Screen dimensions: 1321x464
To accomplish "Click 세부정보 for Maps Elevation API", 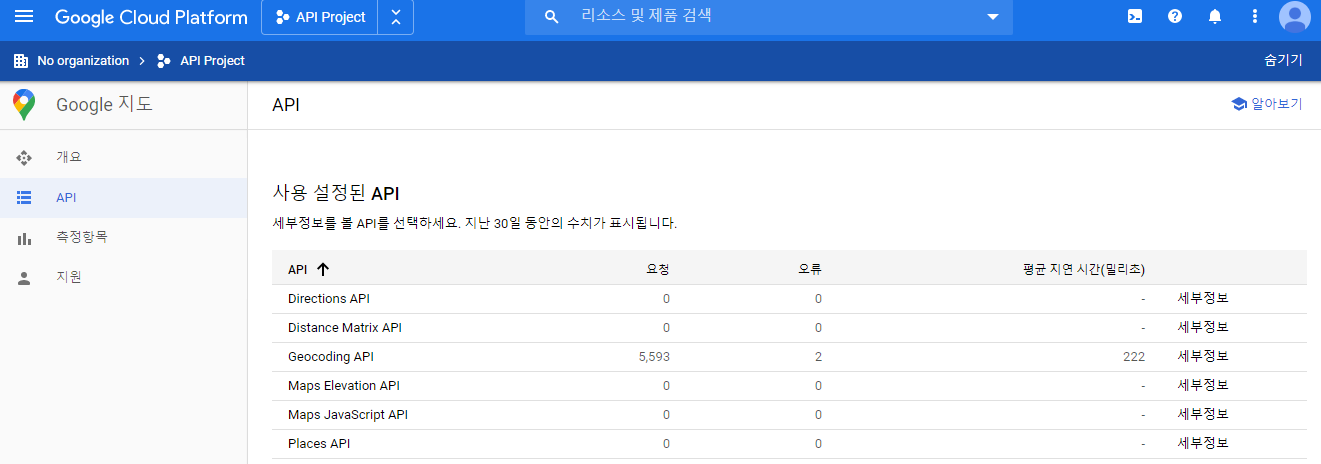I will [x=1203, y=386].
